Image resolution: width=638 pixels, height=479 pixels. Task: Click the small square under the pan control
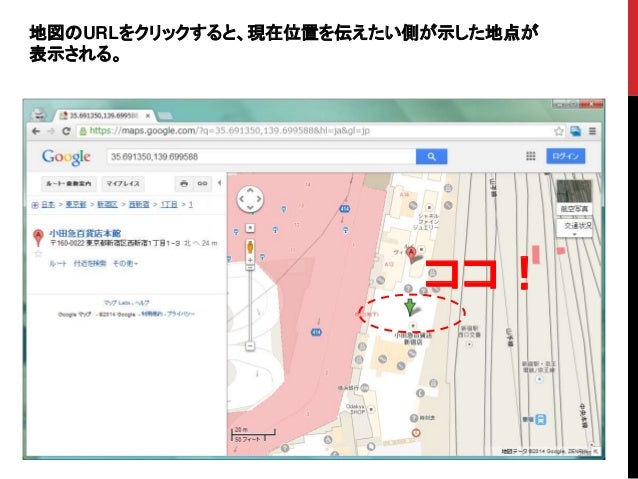tap(250, 228)
